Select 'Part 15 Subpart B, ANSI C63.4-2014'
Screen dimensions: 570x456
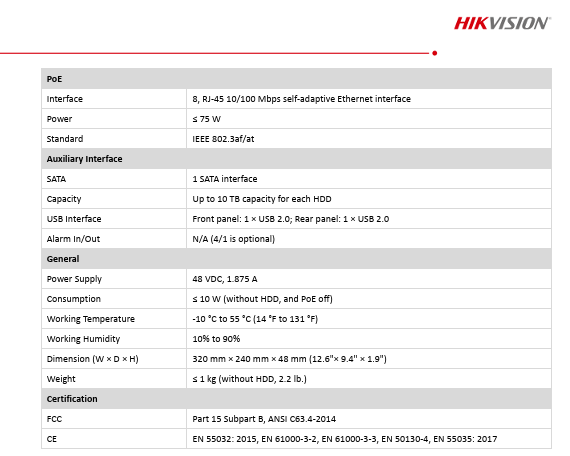click(x=264, y=419)
